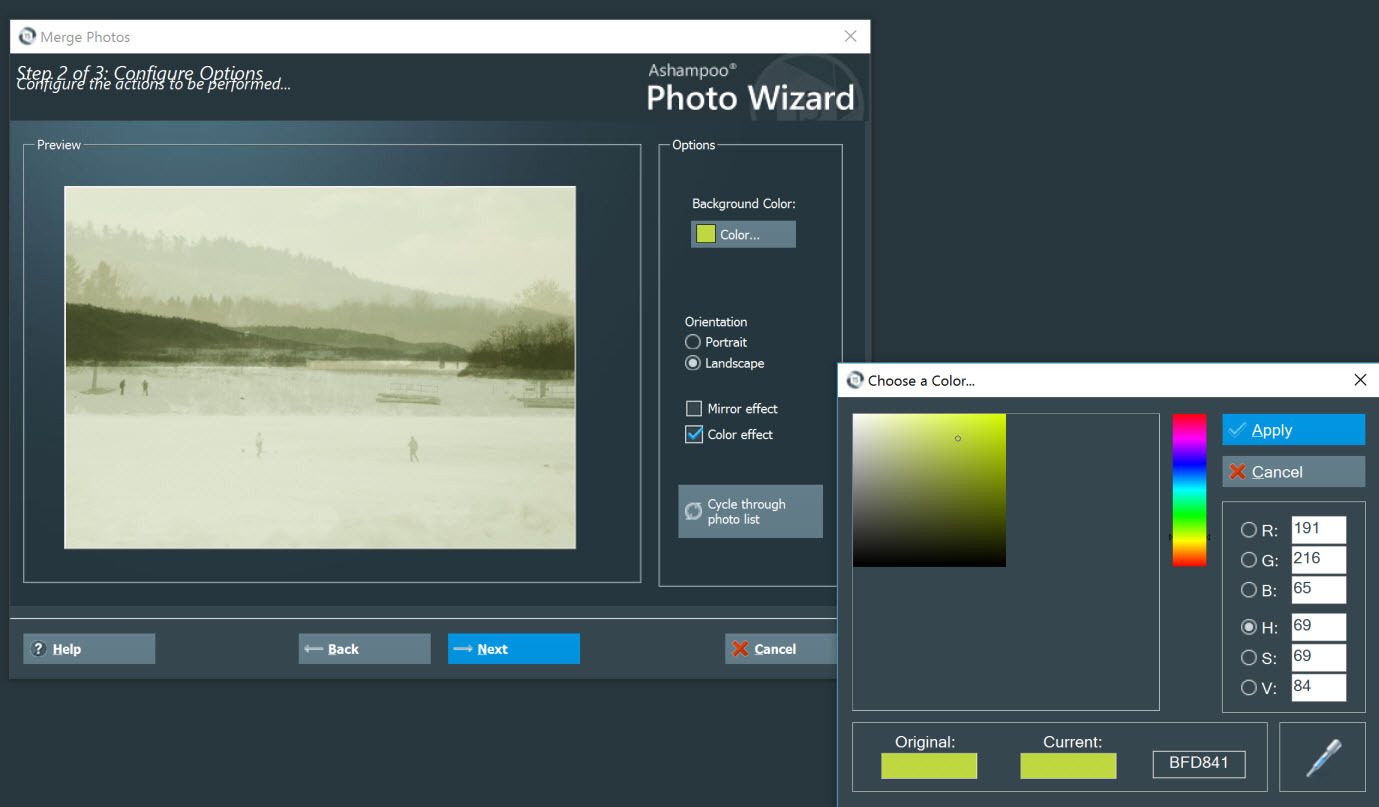Click the rainbow hue slider strip

pyautogui.click(x=1189, y=490)
